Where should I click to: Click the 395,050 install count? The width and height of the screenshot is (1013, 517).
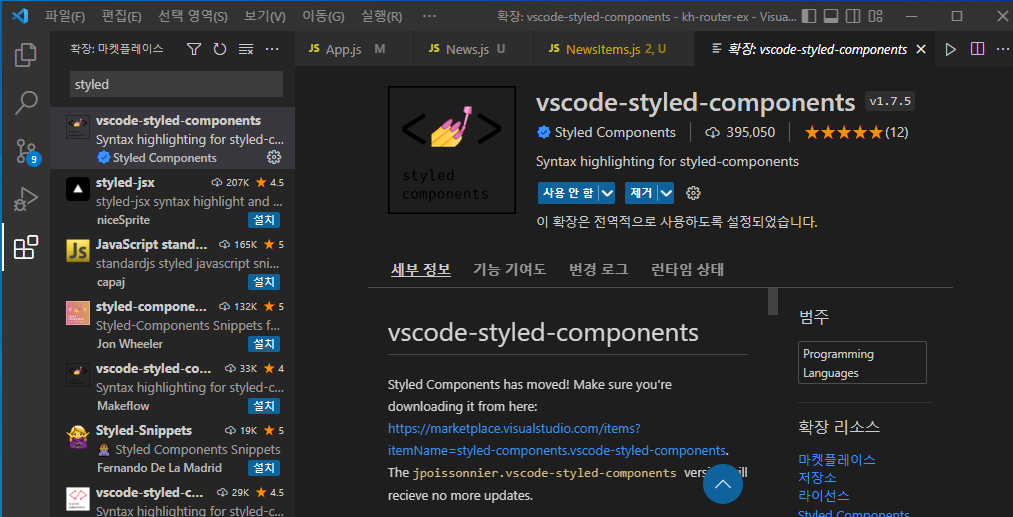point(740,132)
